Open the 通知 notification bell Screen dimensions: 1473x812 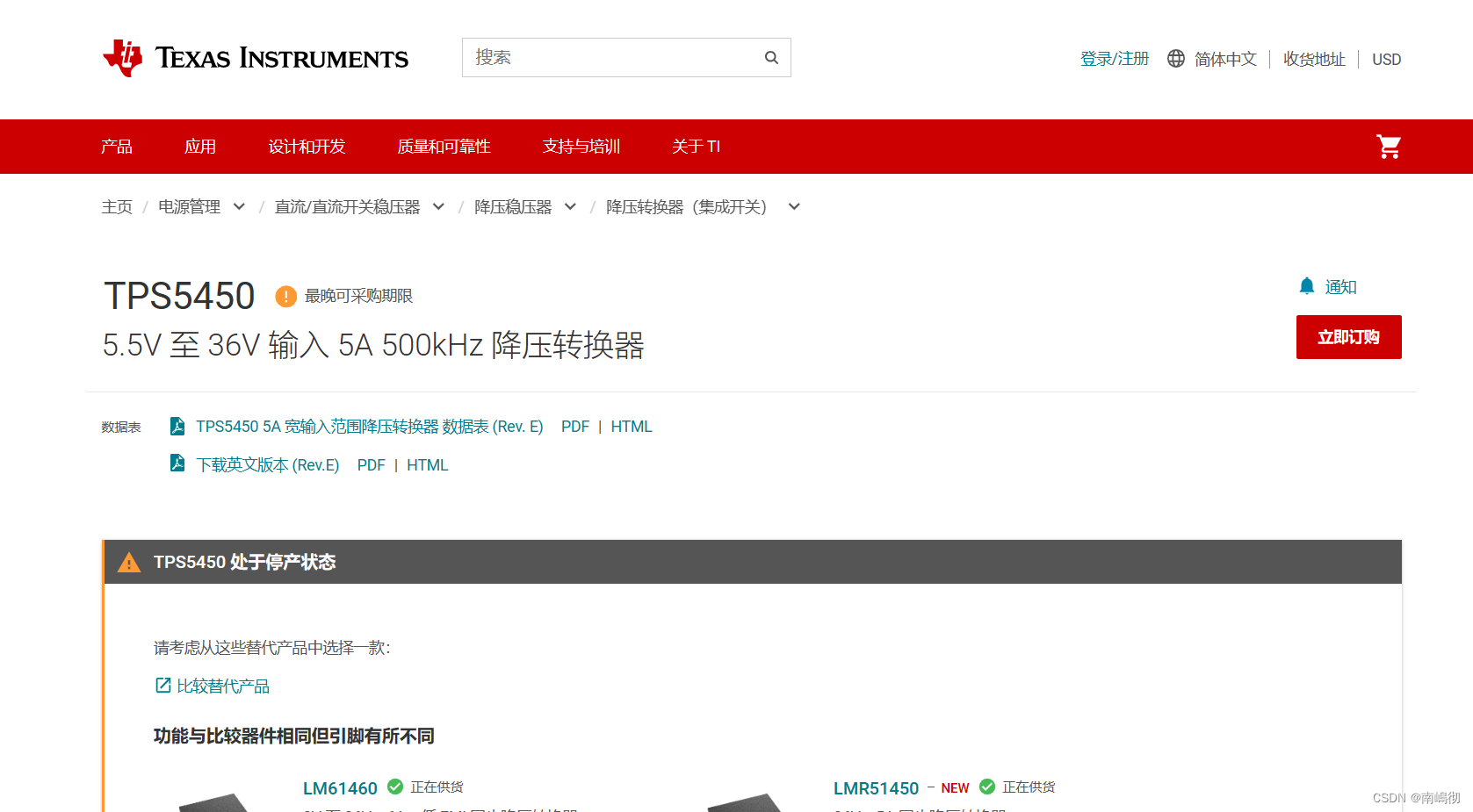pyautogui.click(x=1306, y=286)
